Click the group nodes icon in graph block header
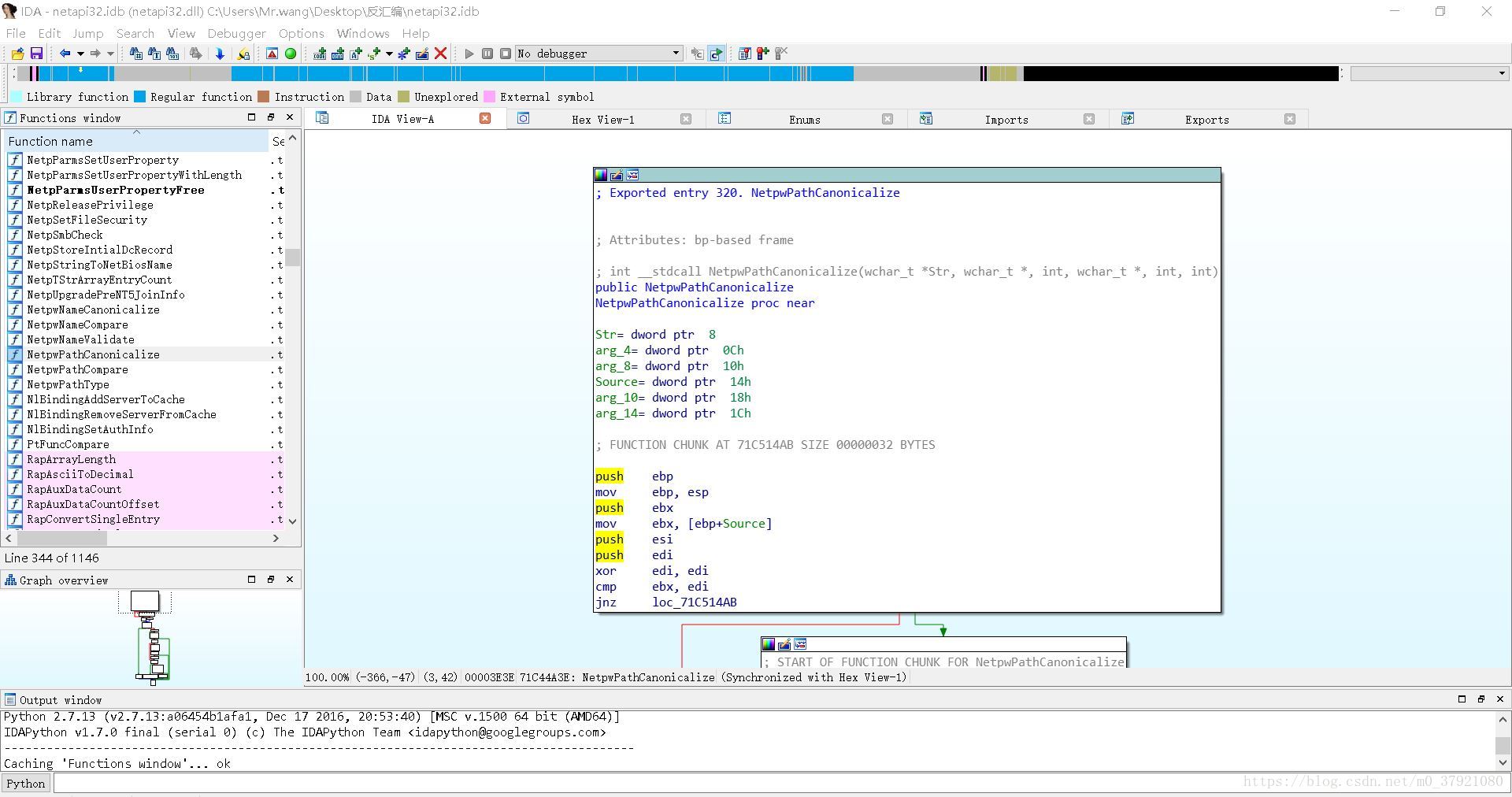This screenshot has width=1512, height=797. click(x=632, y=175)
